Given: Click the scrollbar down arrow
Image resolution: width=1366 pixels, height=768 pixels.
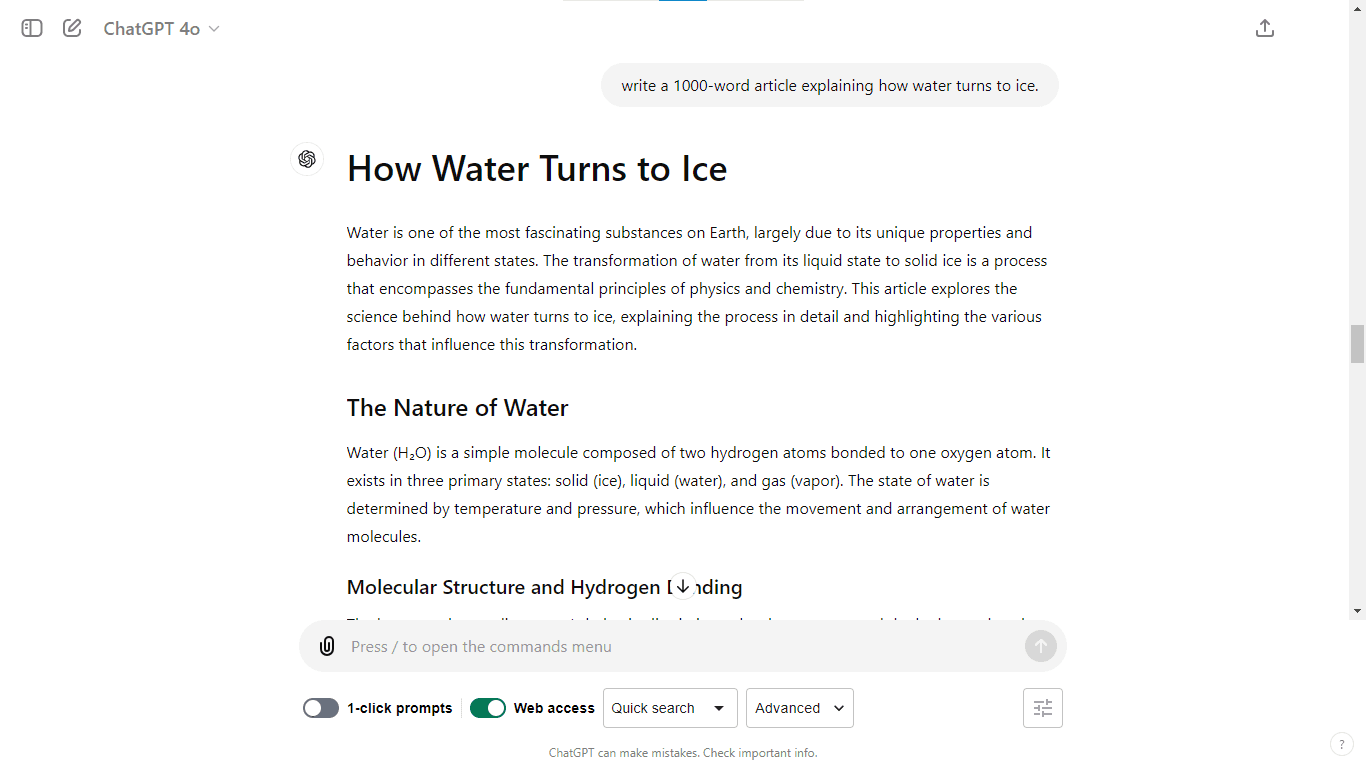Looking at the screenshot, I should (1357, 611).
